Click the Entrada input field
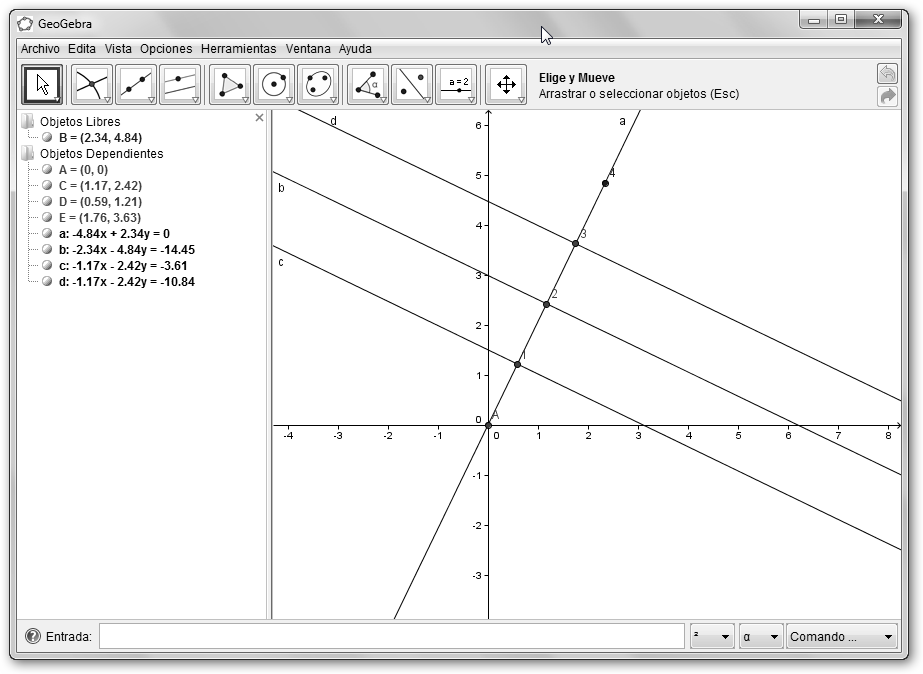This screenshot has height=674, width=923. 391,637
